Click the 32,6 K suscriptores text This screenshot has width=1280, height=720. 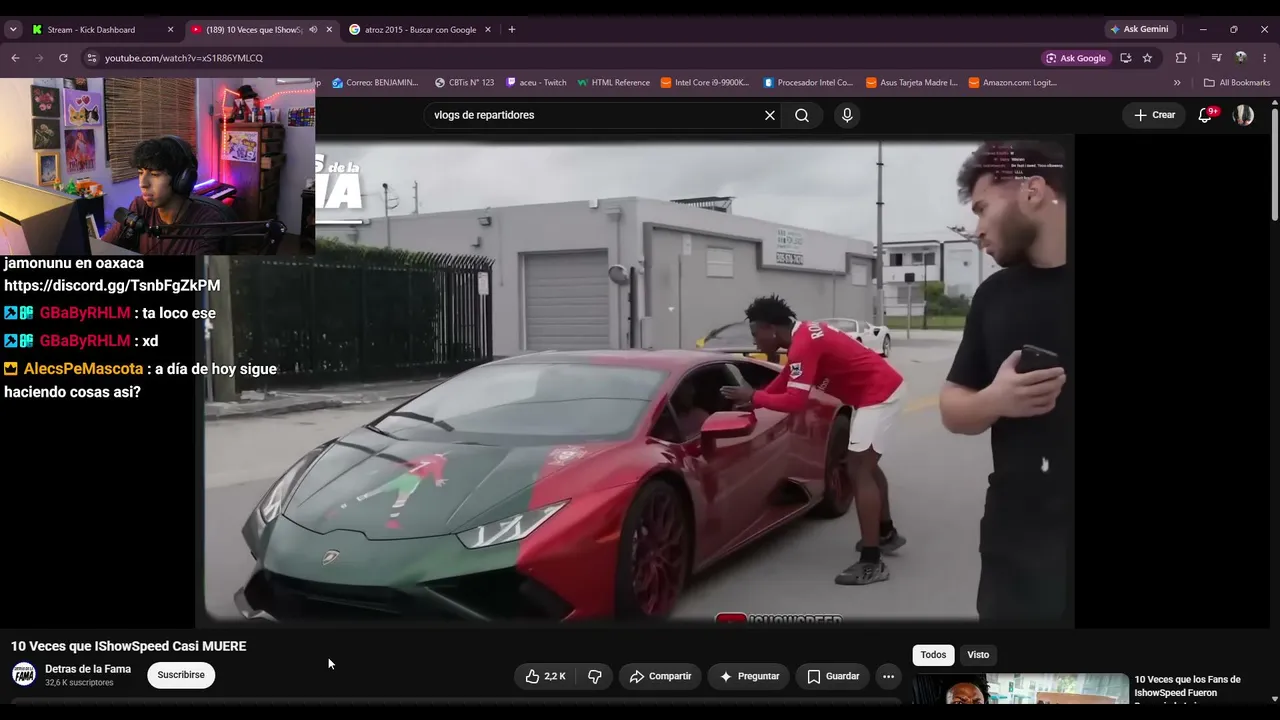coord(79,683)
